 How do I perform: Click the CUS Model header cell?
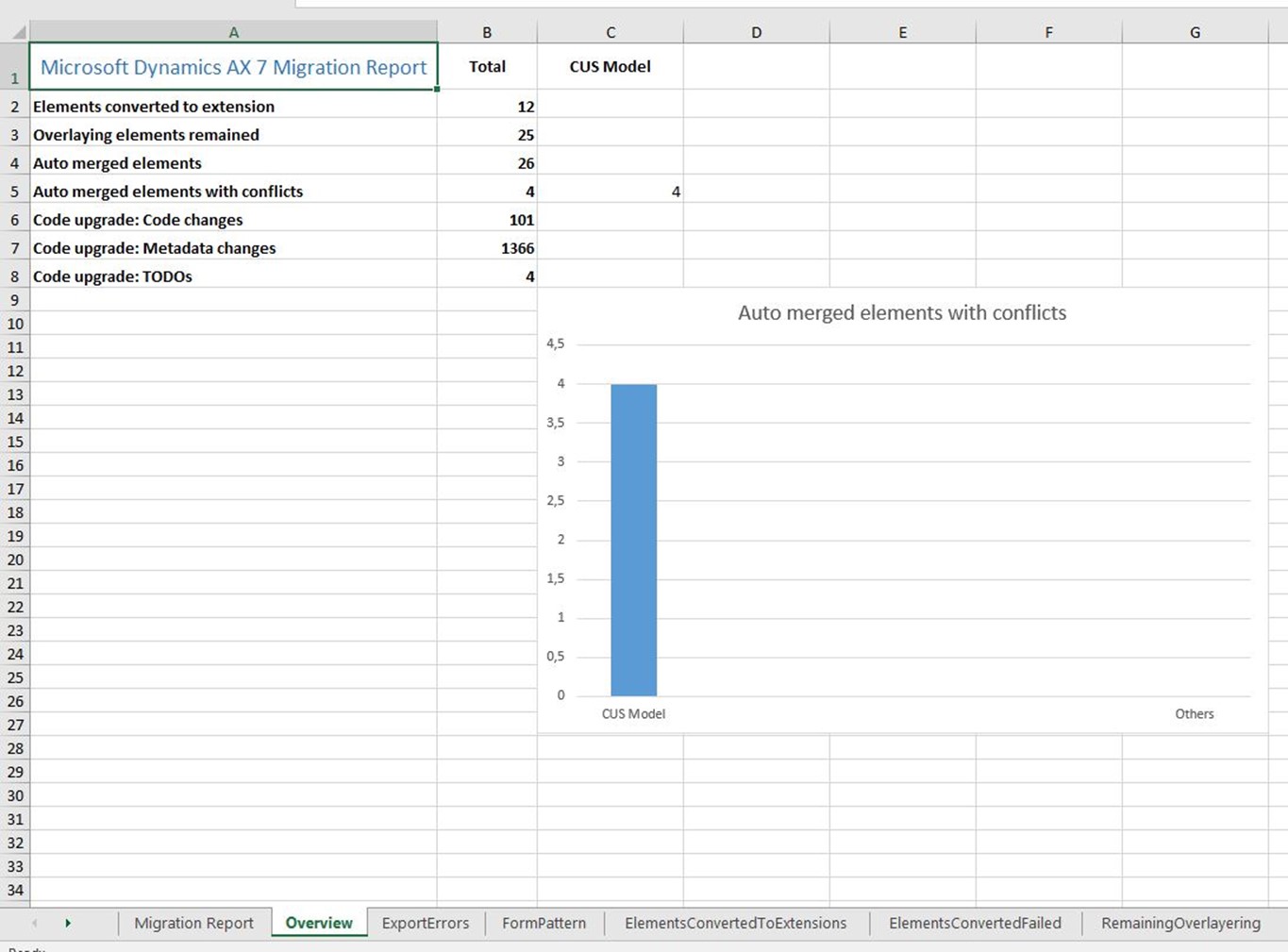point(611,67)
